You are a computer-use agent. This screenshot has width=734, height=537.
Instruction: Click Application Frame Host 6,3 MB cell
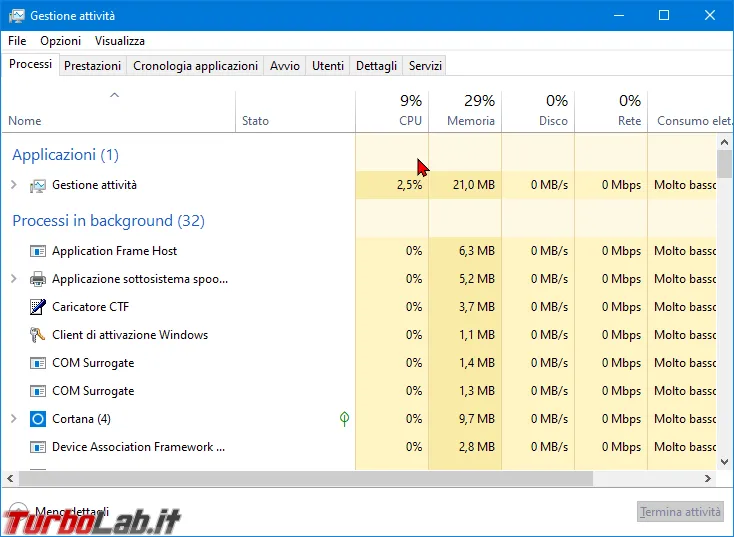(x=465, y=251)
